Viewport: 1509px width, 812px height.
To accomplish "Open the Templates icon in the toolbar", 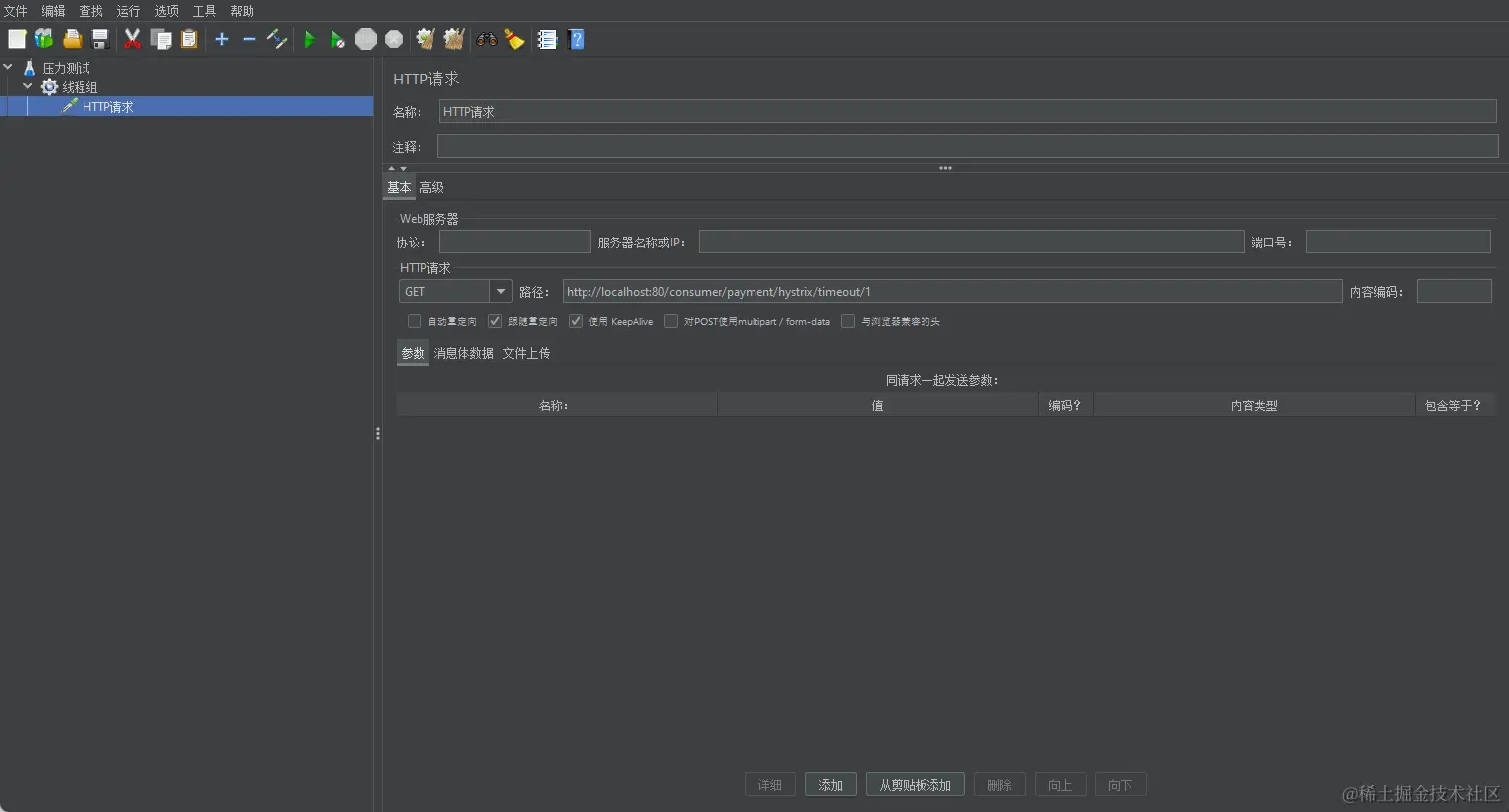I will click(x=44, y=39).
